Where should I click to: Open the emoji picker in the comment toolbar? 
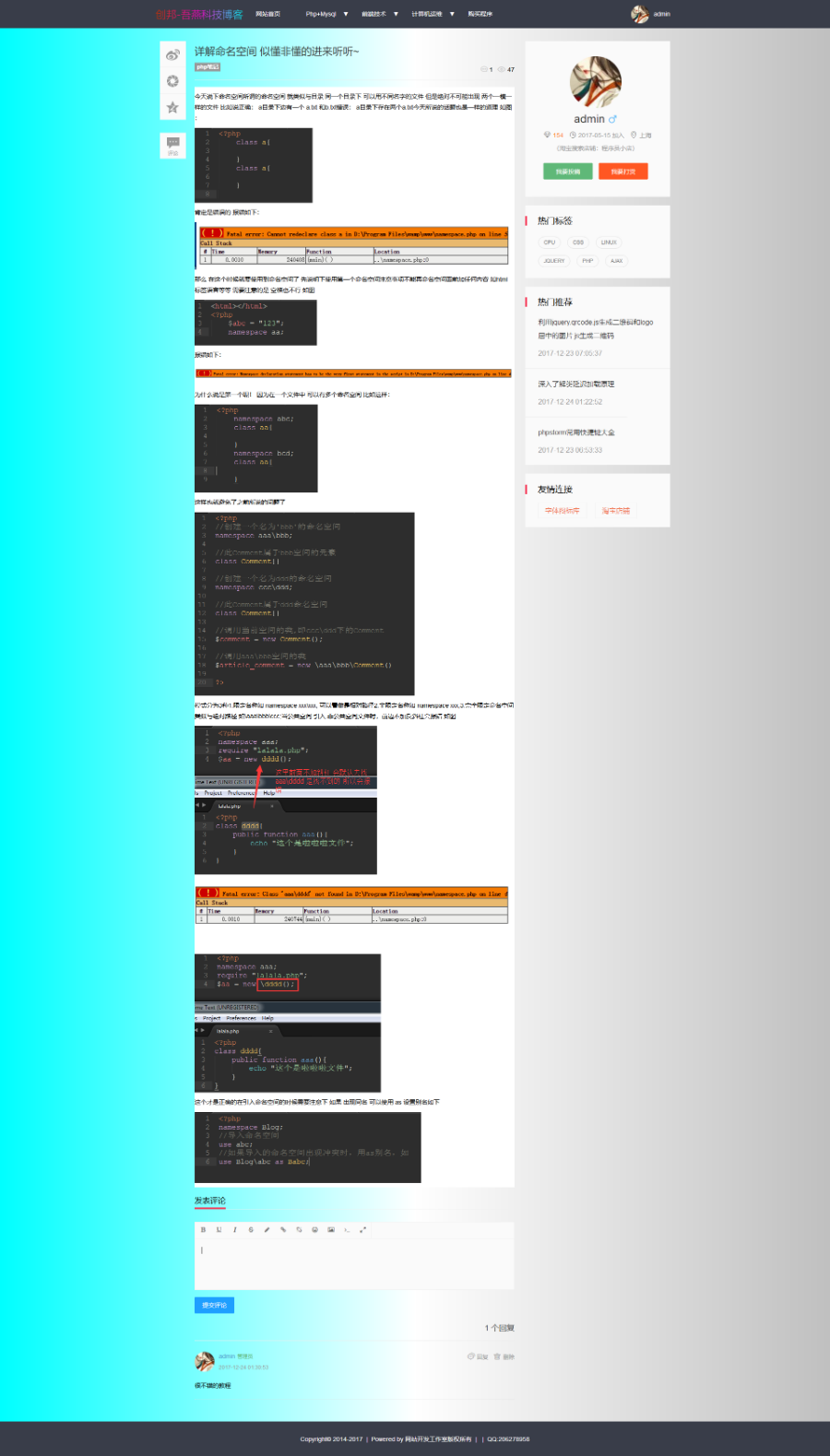[315, 1229]
